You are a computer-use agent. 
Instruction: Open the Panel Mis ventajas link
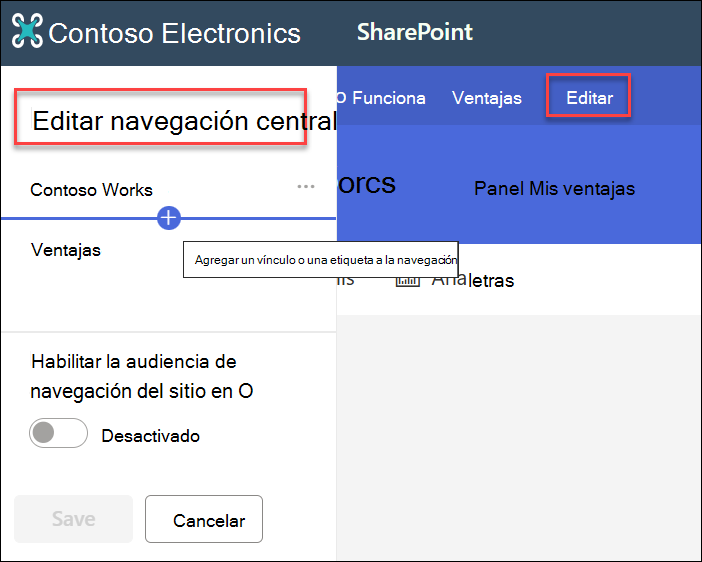click(x=554, y=189)
